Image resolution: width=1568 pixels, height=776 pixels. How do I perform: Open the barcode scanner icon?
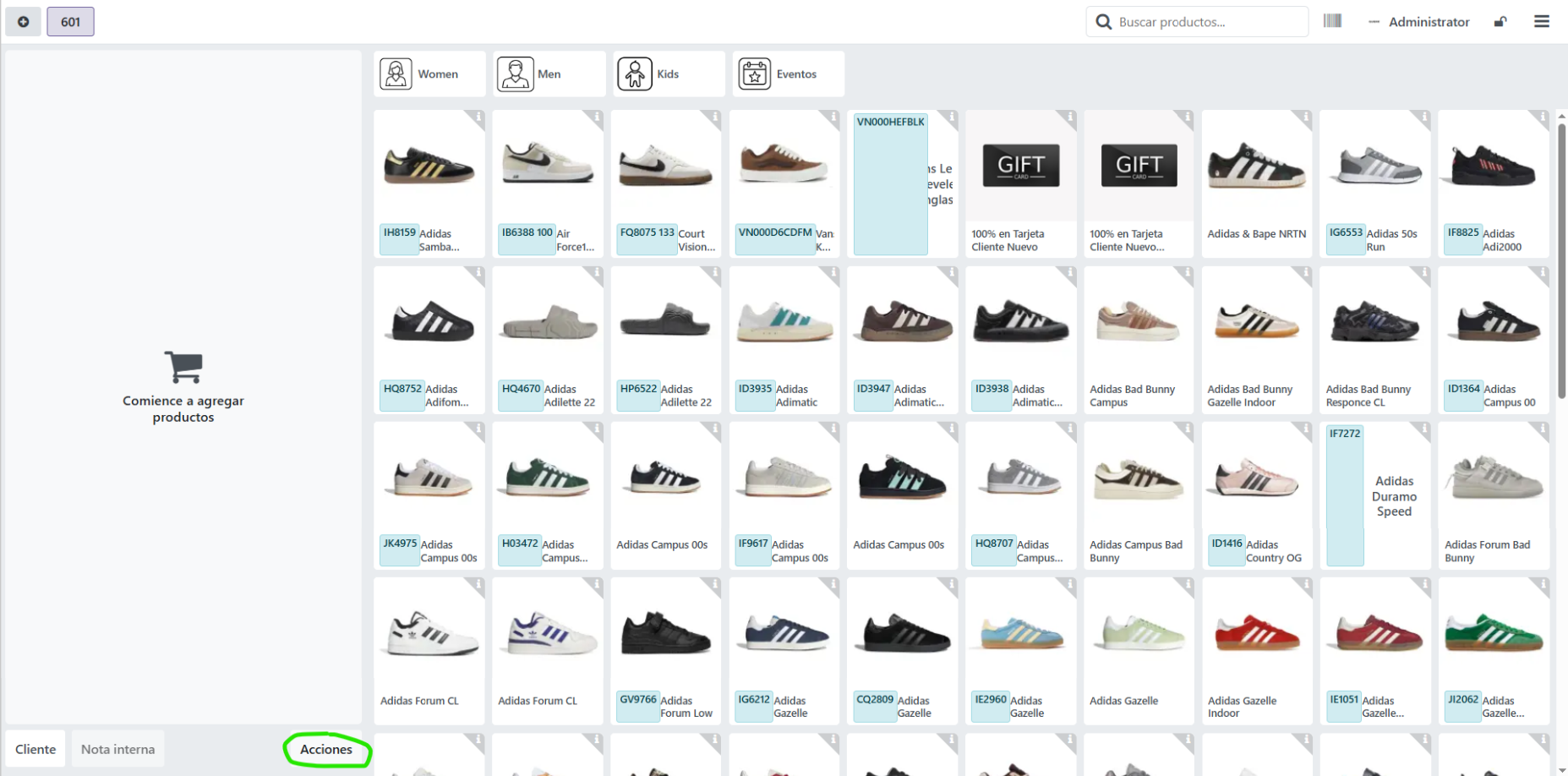click(x=1333, y=21)
